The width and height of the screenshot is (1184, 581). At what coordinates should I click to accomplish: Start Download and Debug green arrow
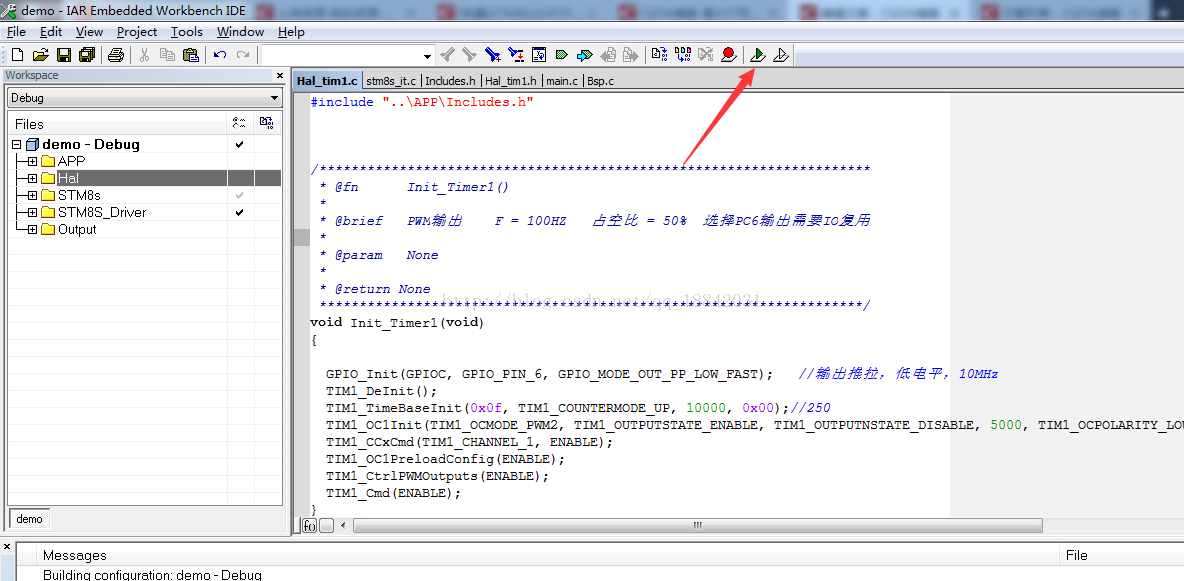coord(757,54)
